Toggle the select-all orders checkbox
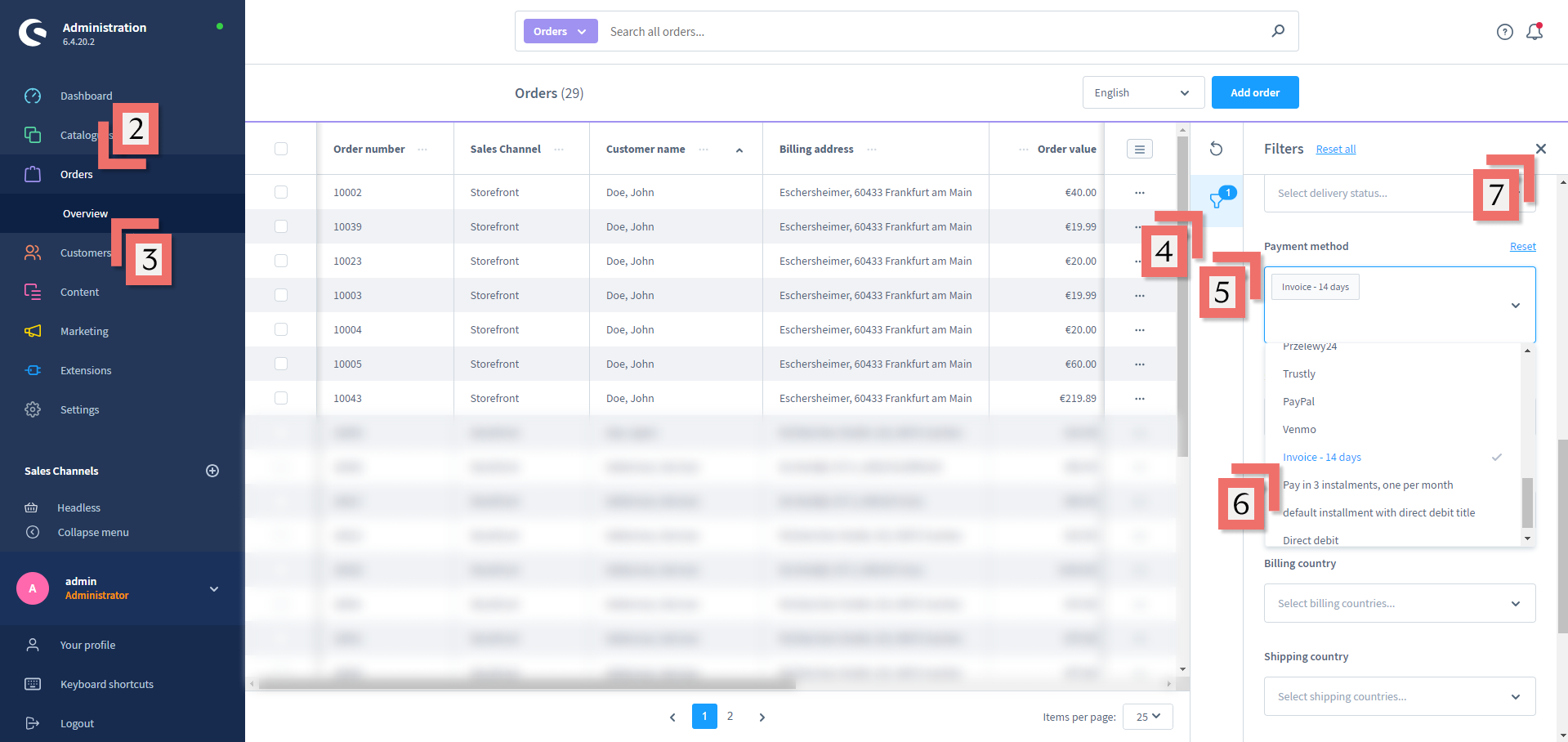The width and height of the screenshot is (1568, 742). coord(281,149)
